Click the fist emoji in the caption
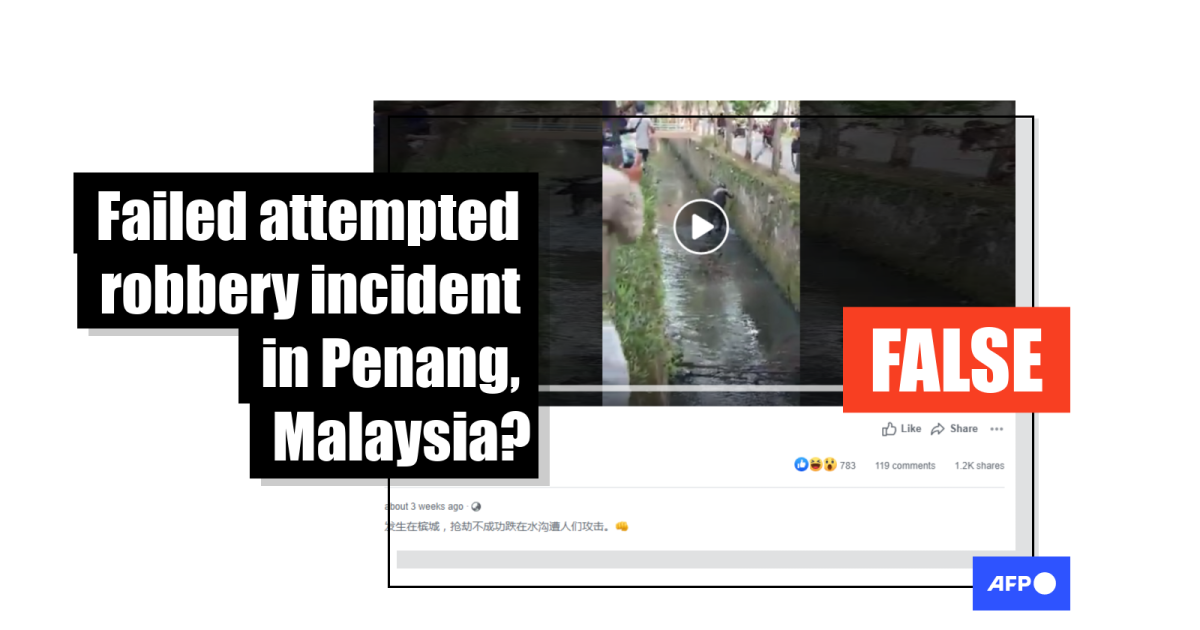 (622, 527)
